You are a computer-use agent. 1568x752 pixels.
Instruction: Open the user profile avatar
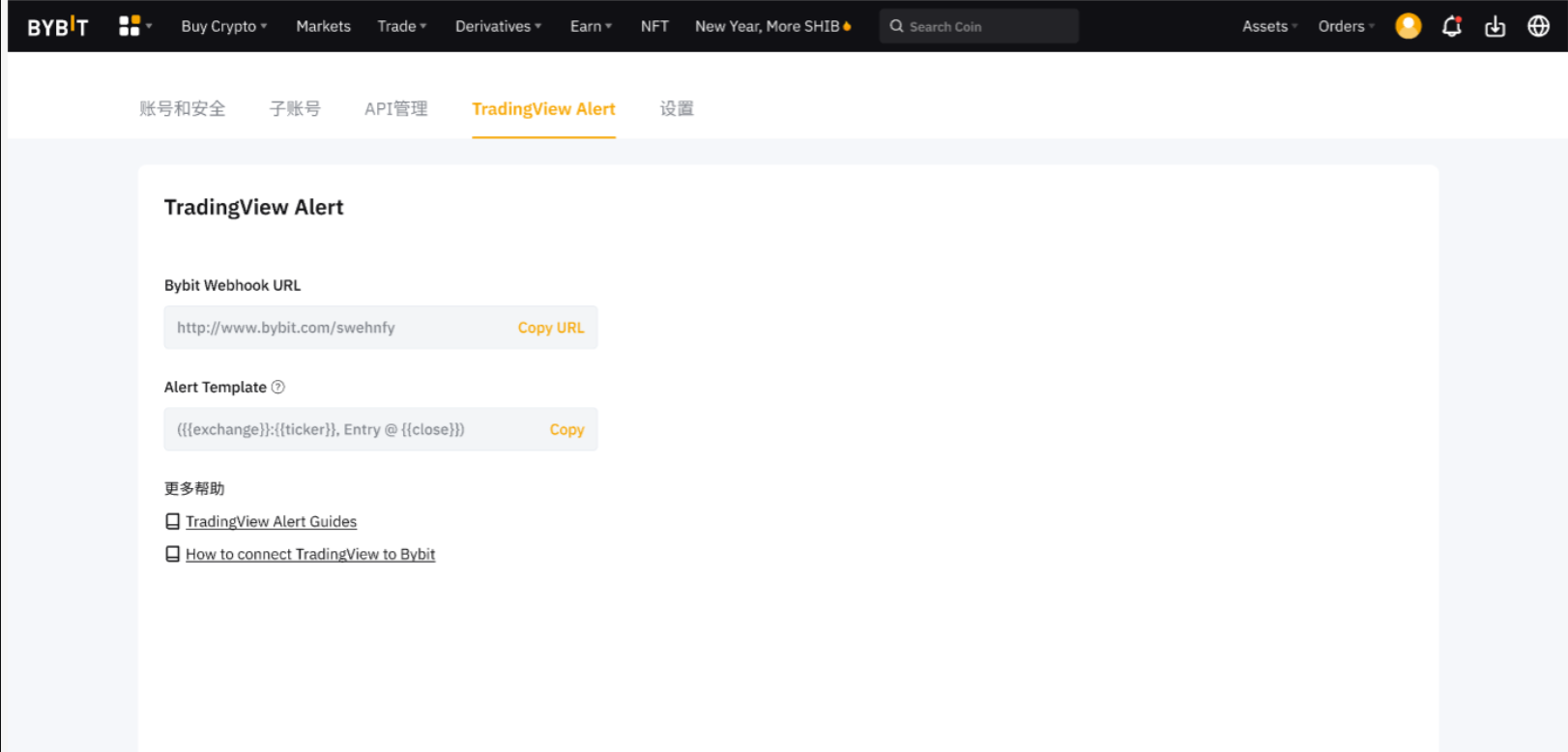[x=1408, y=26]
